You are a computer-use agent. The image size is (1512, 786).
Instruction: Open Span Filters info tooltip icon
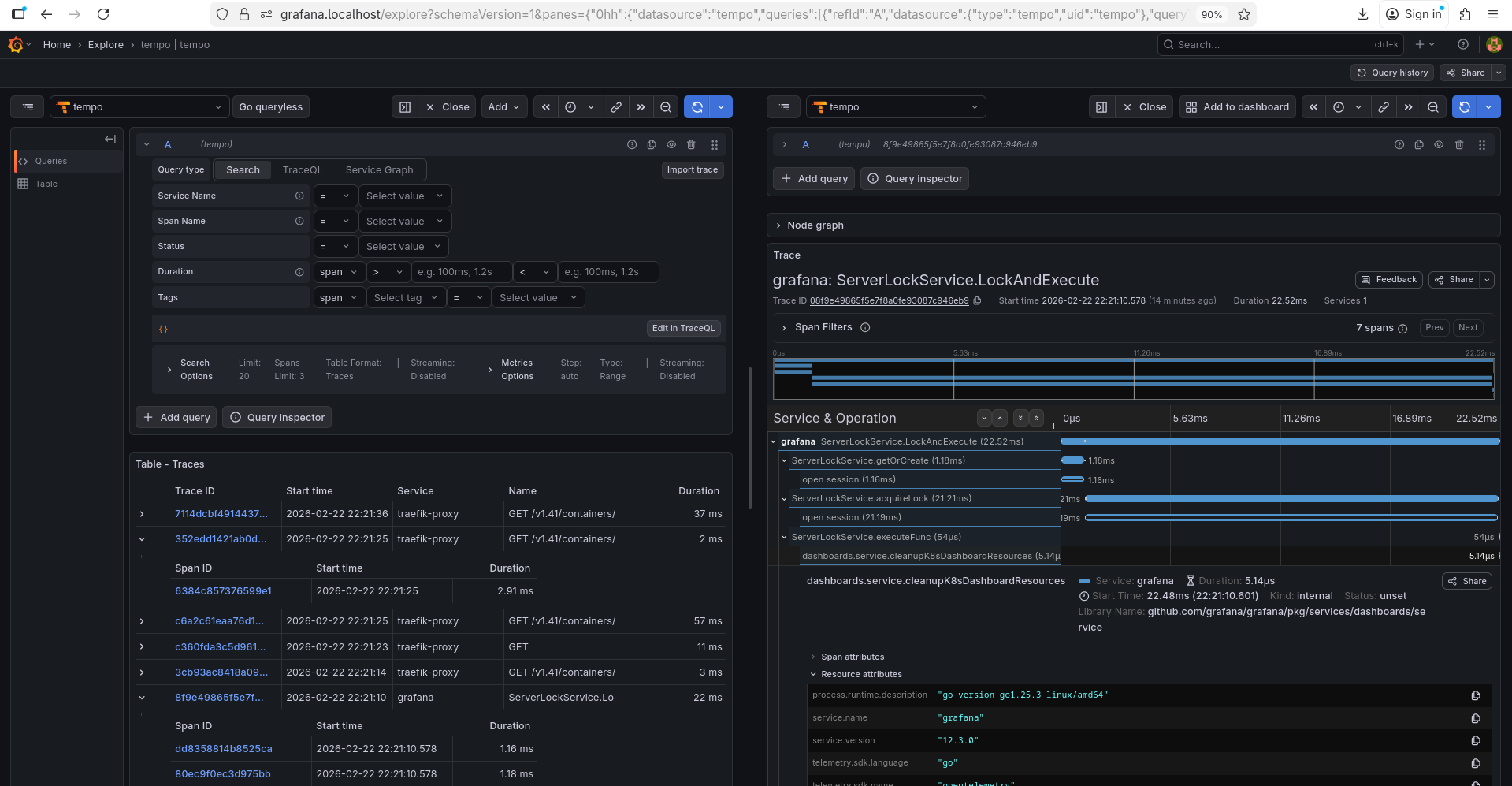(x=865, y=328)
